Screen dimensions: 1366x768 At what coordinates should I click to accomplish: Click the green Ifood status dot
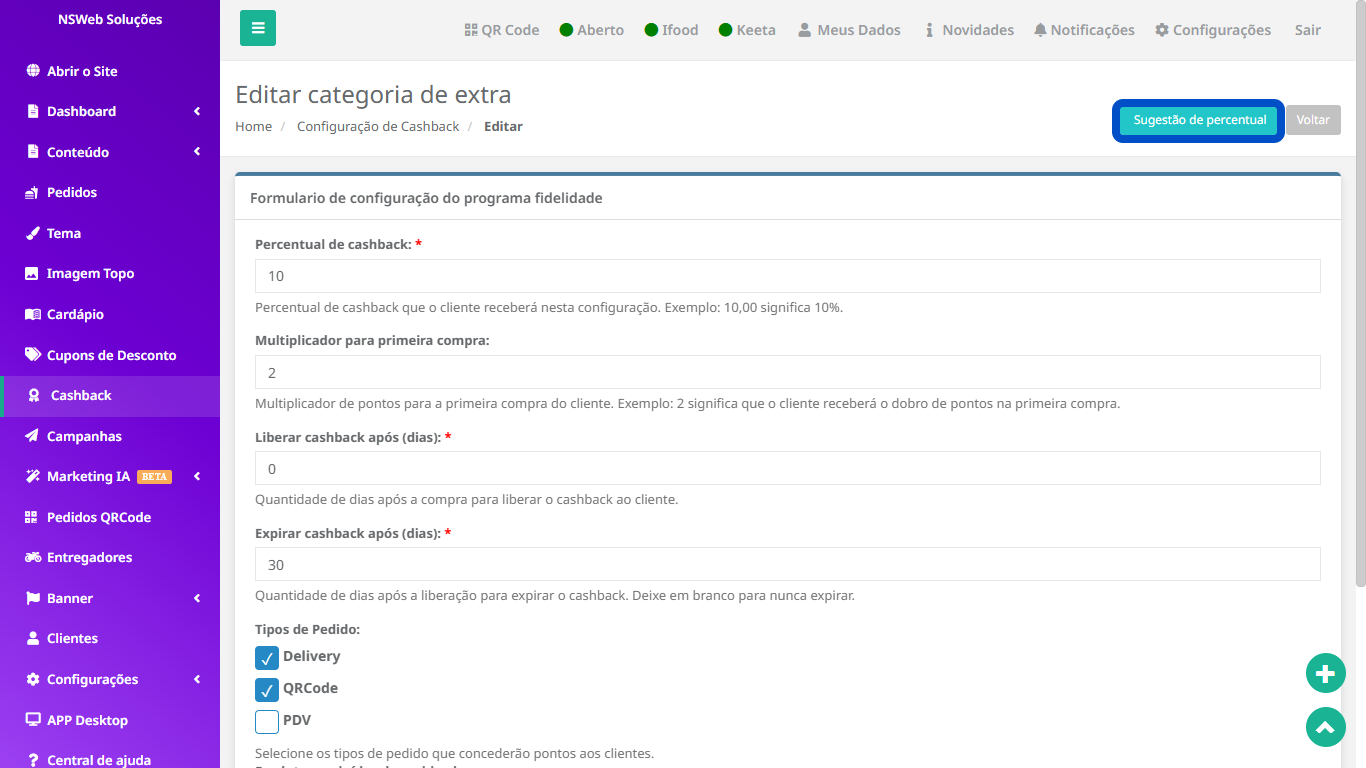(x=651, y=30)
